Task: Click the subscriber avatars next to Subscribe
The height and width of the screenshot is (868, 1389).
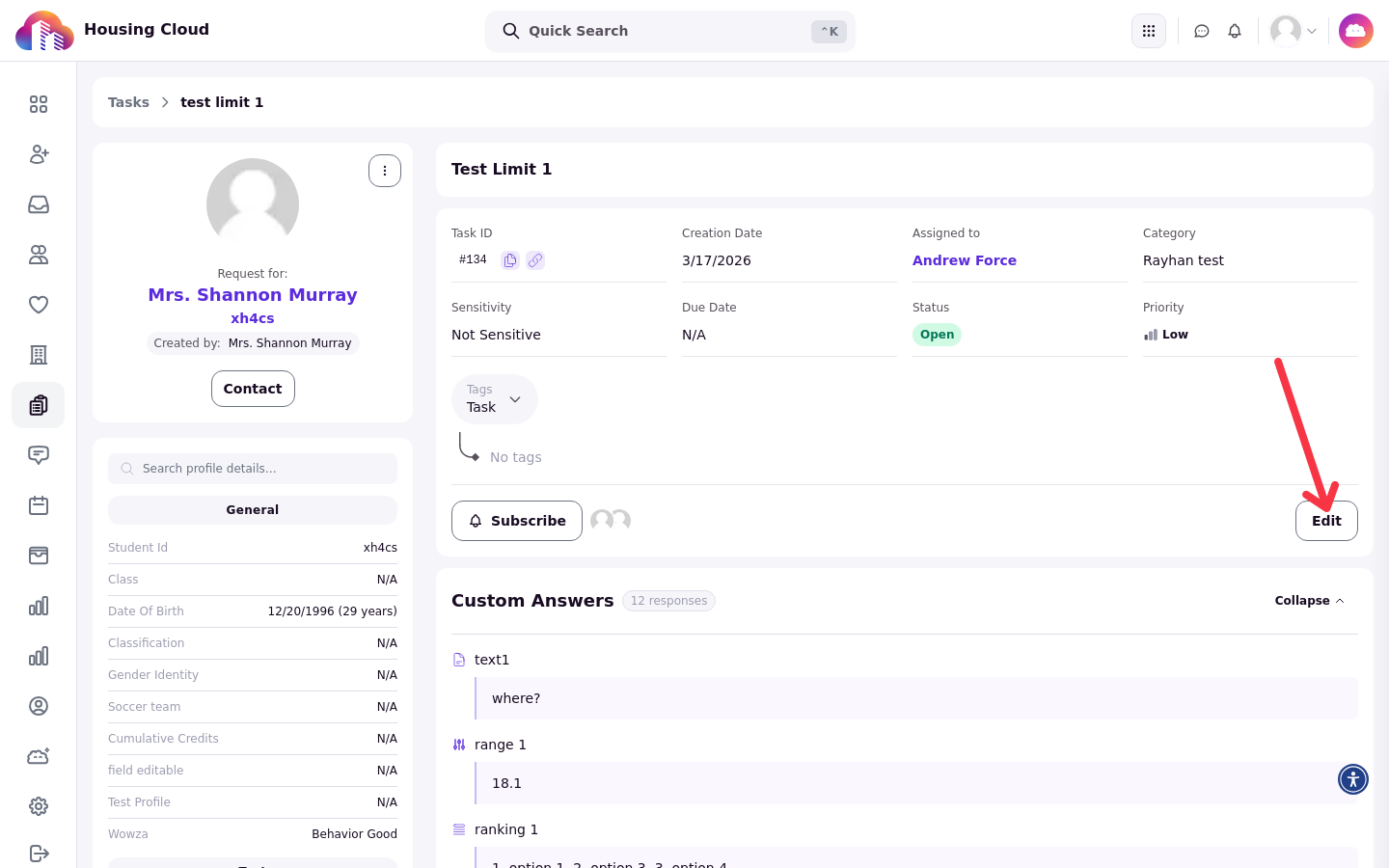Action: pyautogui.click(x=611, y=521)
